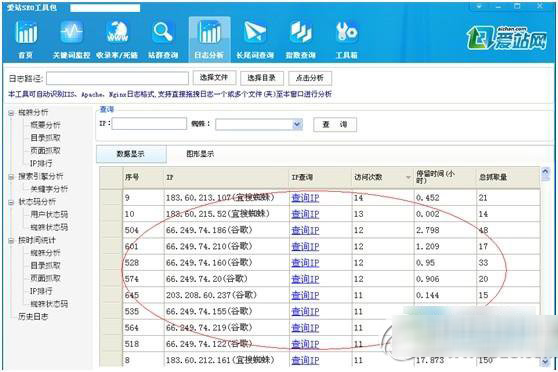Image resolution: width=558 pixels, height=372 pixels.
Task: Select the 日志分析 log analysis tool
Action: tap(209, 39)
